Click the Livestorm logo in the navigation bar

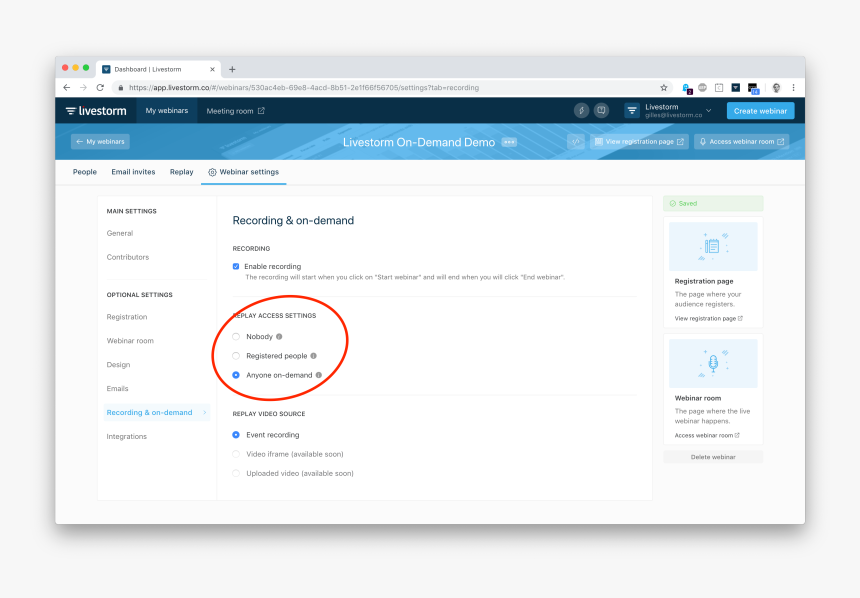coord(96,111)
